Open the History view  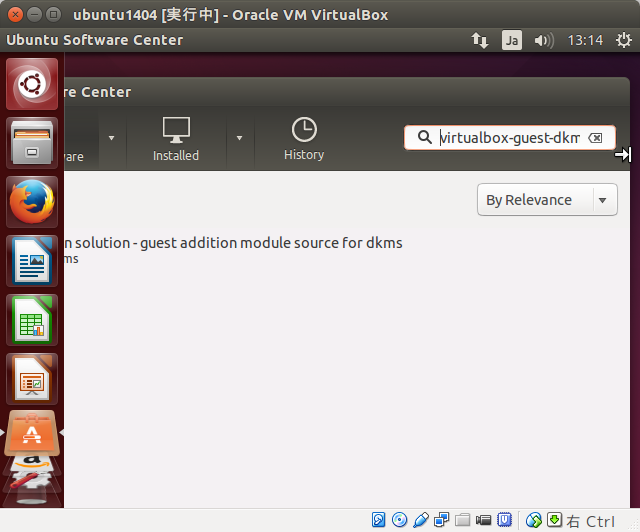[x=304, y=139]
